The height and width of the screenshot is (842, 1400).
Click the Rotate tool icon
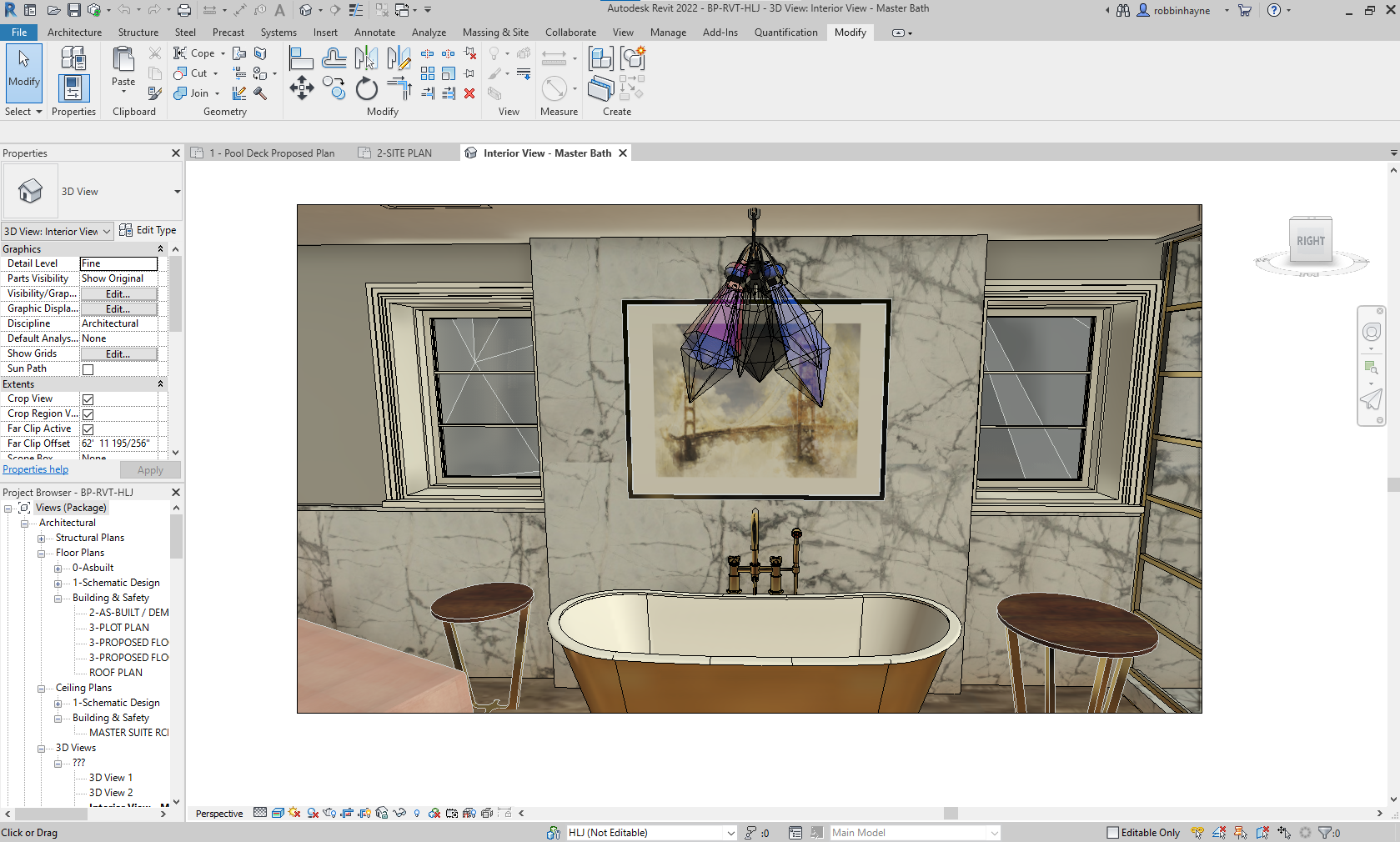tap(366, 88)
